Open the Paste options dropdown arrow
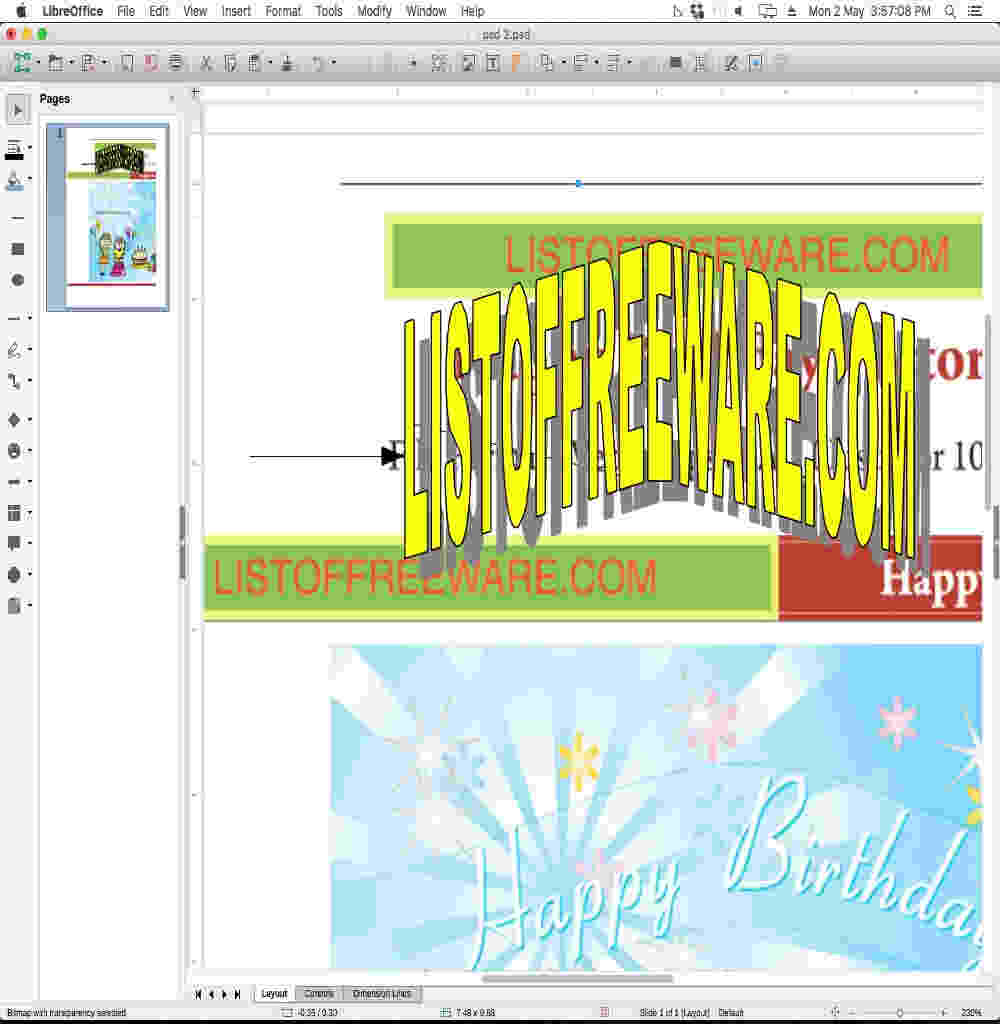 pyautogui.click(x=270, y=63)
